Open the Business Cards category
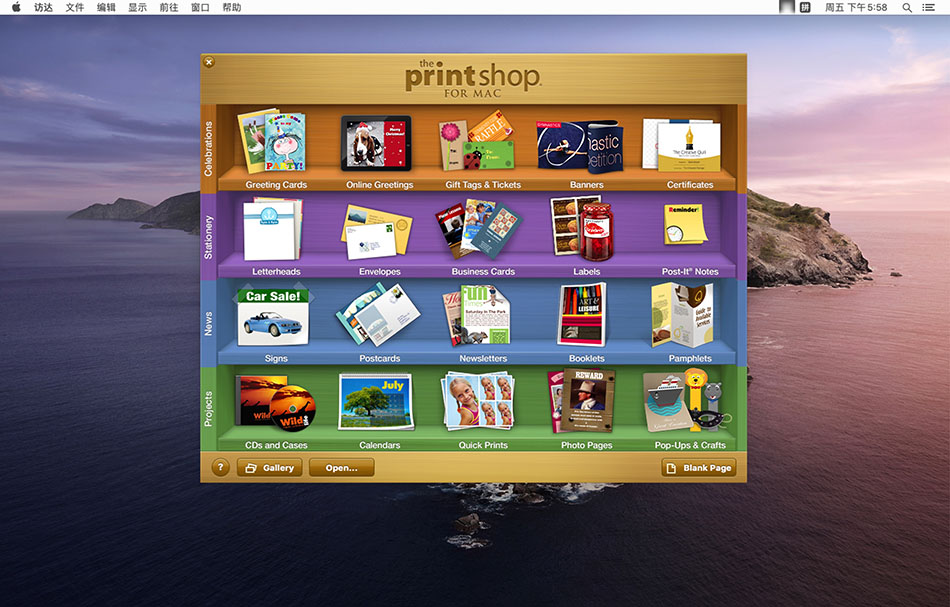 coord(481,230)
